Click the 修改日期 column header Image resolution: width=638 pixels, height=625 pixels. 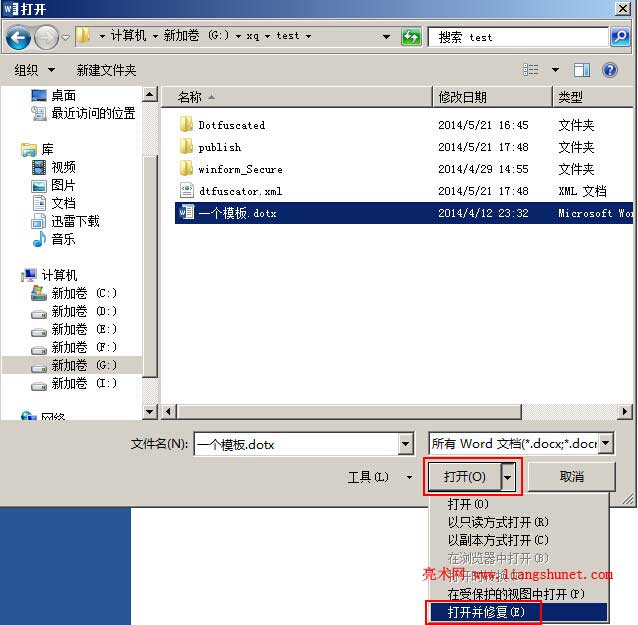pos(492,97)
